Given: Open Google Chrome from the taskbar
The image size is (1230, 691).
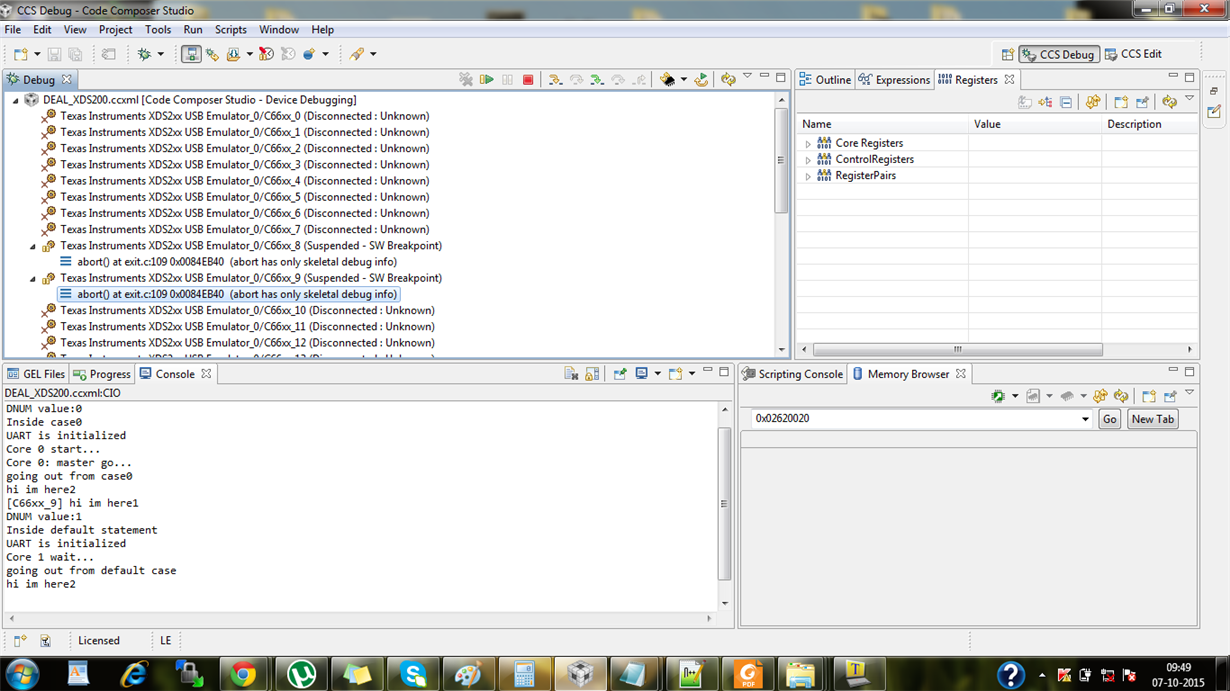Looking at the screenshot, I should tap(243, 675).
